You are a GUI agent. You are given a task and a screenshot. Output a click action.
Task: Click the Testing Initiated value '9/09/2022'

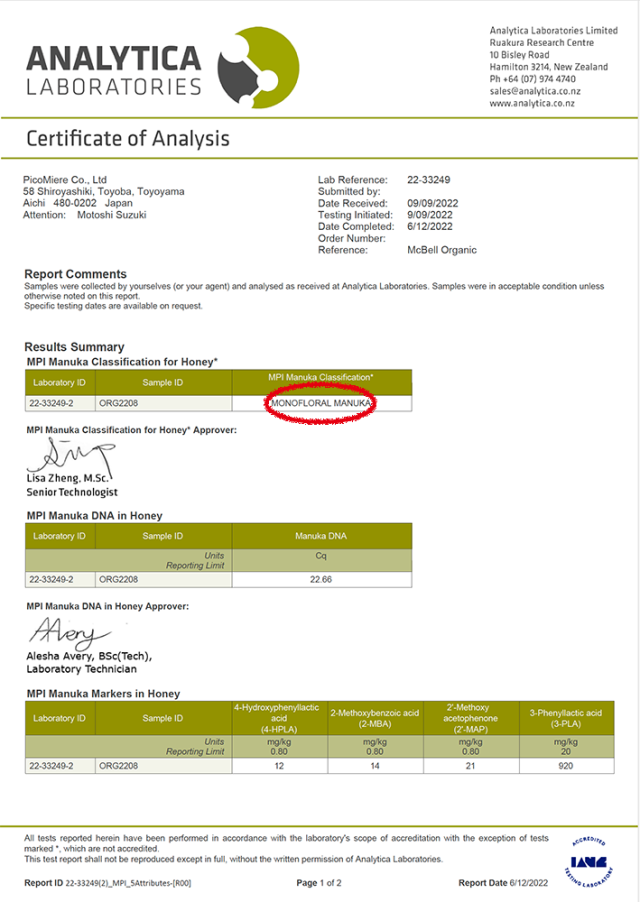click(x=430, y=215)
